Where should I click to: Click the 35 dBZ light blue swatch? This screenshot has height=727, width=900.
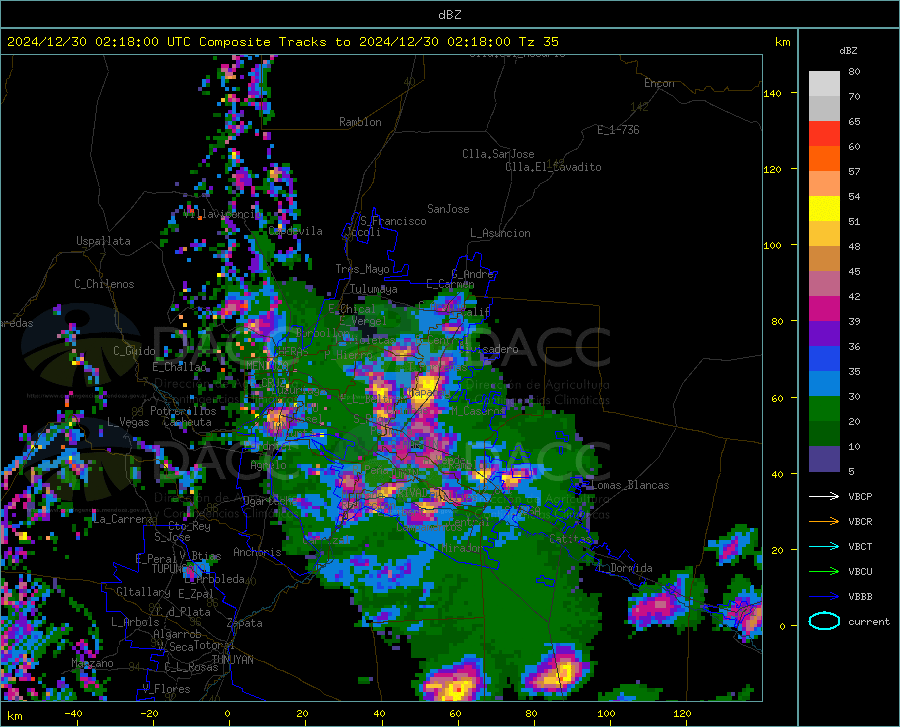click(824, 384)
